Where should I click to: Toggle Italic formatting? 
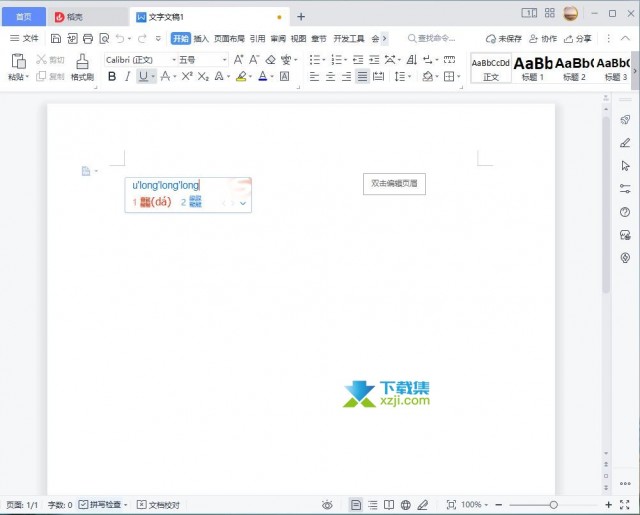point(128,76)
